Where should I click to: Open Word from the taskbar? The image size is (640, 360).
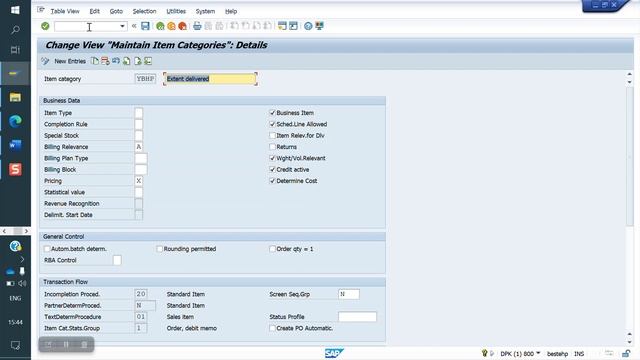pyautogui.click(x=15, y=145)
